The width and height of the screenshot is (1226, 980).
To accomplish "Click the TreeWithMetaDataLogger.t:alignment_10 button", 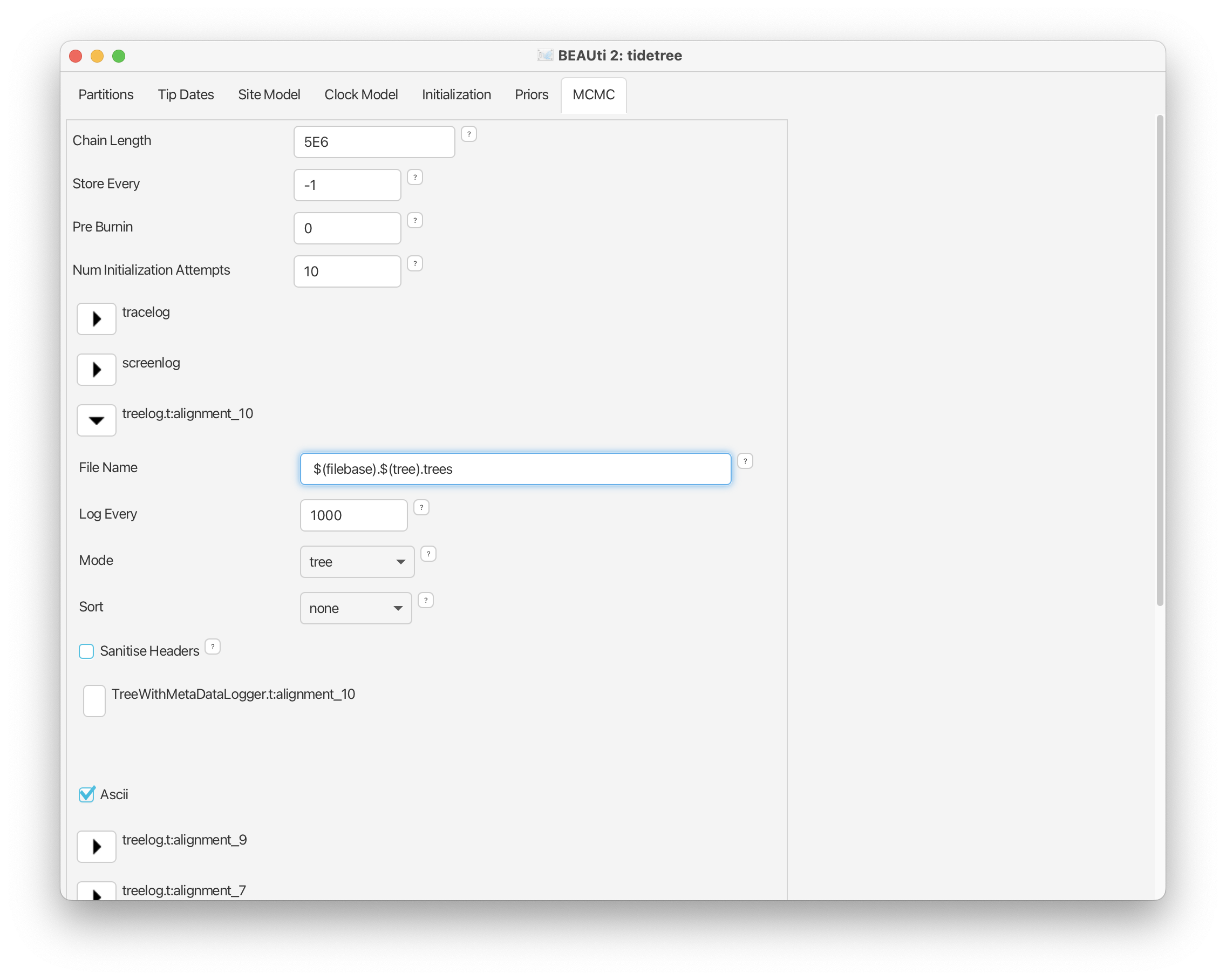I will (x=94, y=700).
